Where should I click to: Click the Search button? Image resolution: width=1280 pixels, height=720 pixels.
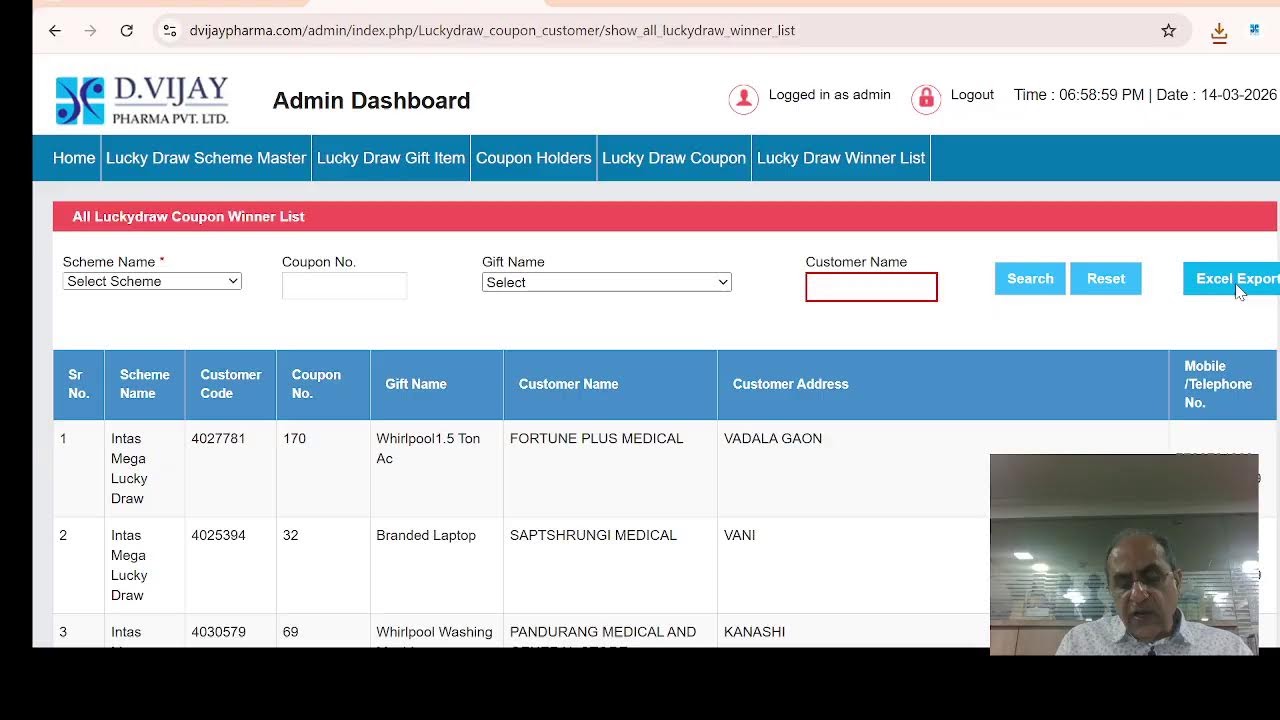(1030, 279)
